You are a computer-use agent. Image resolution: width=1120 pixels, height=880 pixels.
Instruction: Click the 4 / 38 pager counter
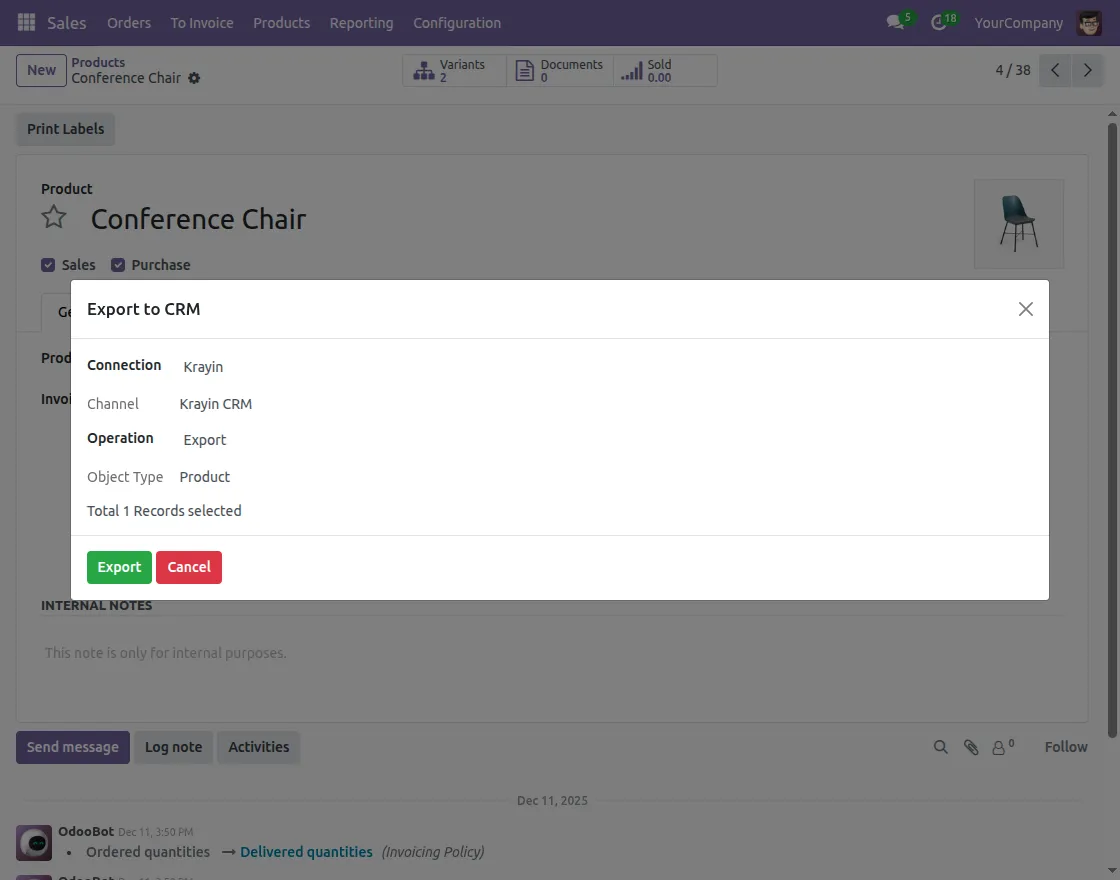point(1013,70)
